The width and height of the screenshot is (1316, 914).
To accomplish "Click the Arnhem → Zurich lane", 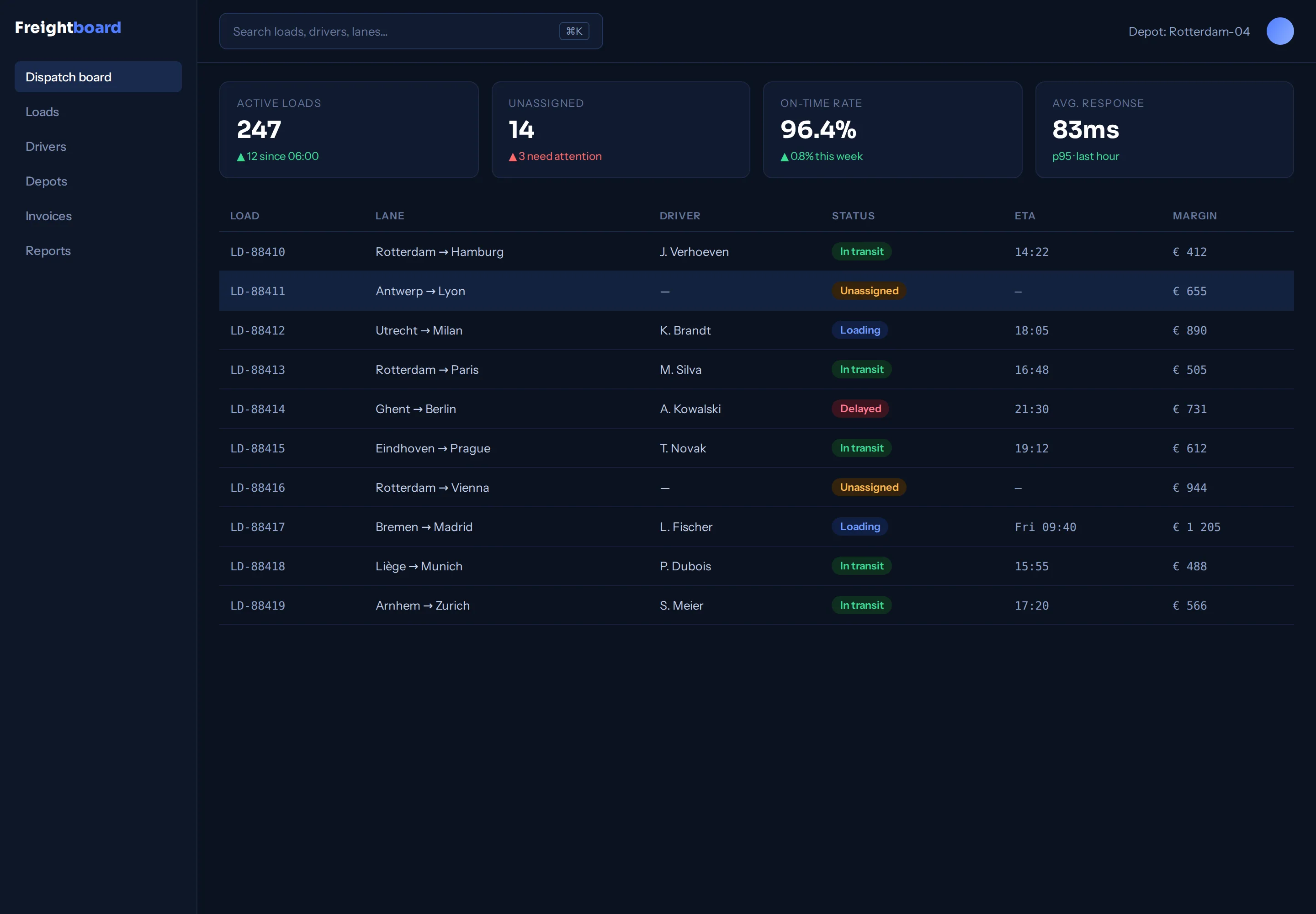I will pyautogui.click(x=422, y=606).
